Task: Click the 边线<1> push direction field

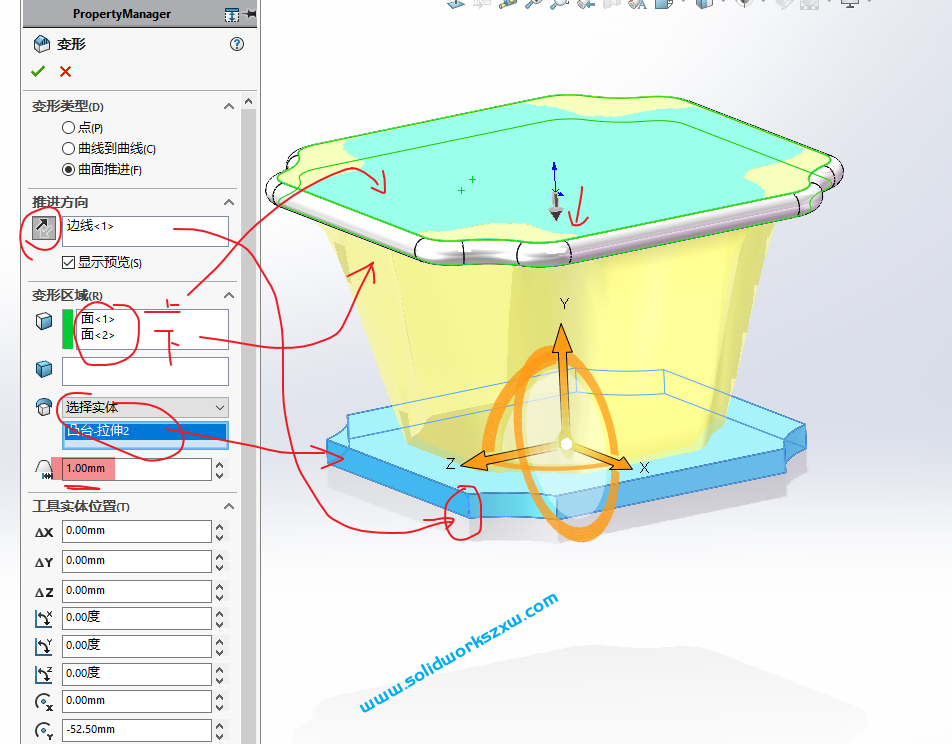Action: 145,229
